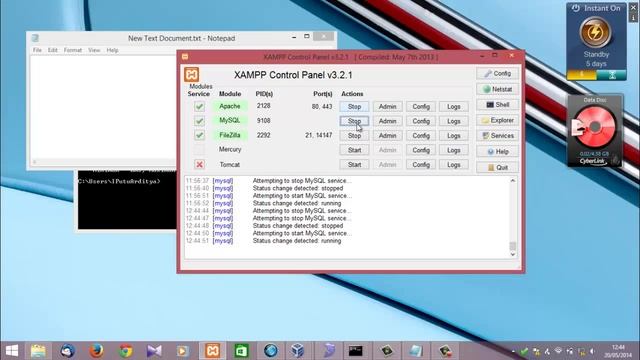Open MySQL Admin
Viewport: 640px width, 360px height.
tap(387, 121)
